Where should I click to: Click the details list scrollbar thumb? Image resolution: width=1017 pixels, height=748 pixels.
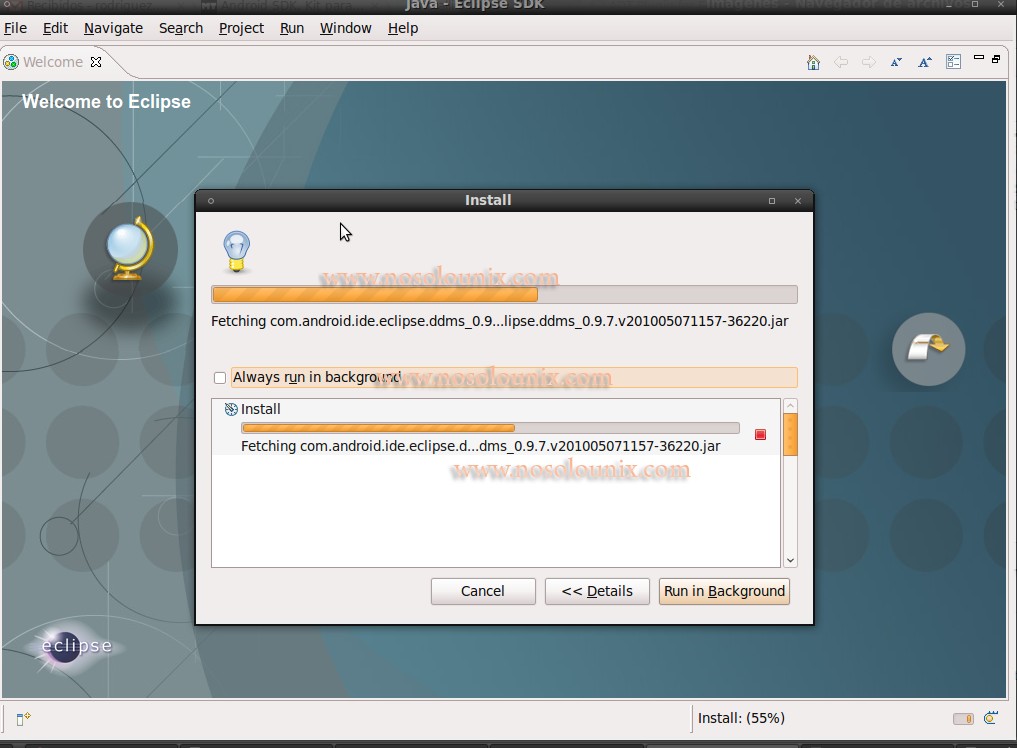(790, 434)
